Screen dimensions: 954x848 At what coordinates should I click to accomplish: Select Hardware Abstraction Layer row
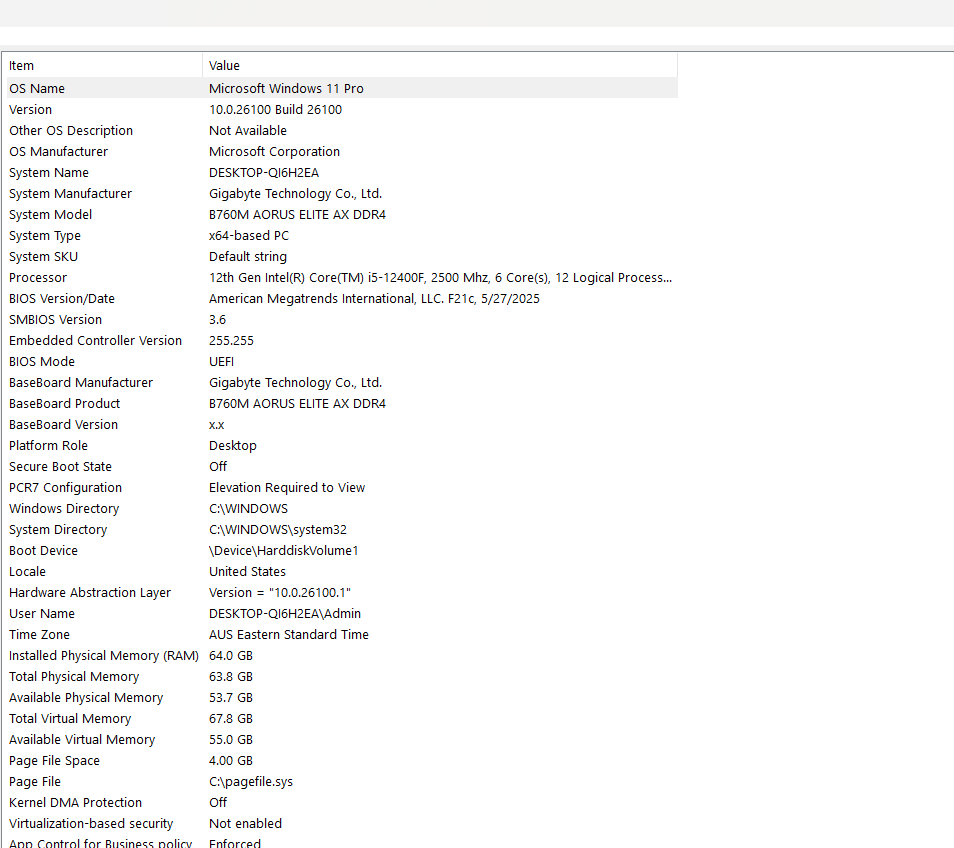tap(342, 592)
